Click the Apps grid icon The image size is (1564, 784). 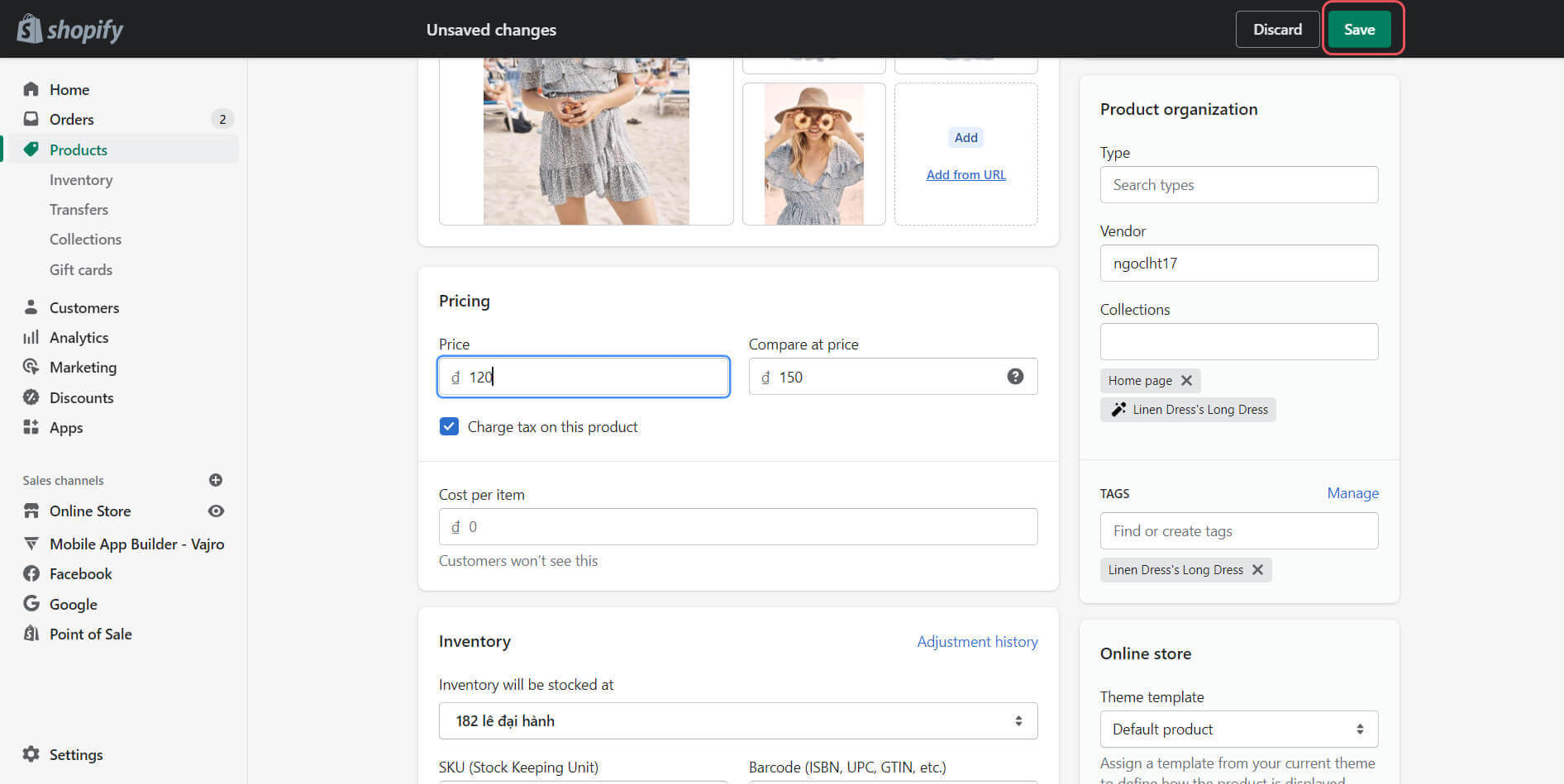coord(31,427)
